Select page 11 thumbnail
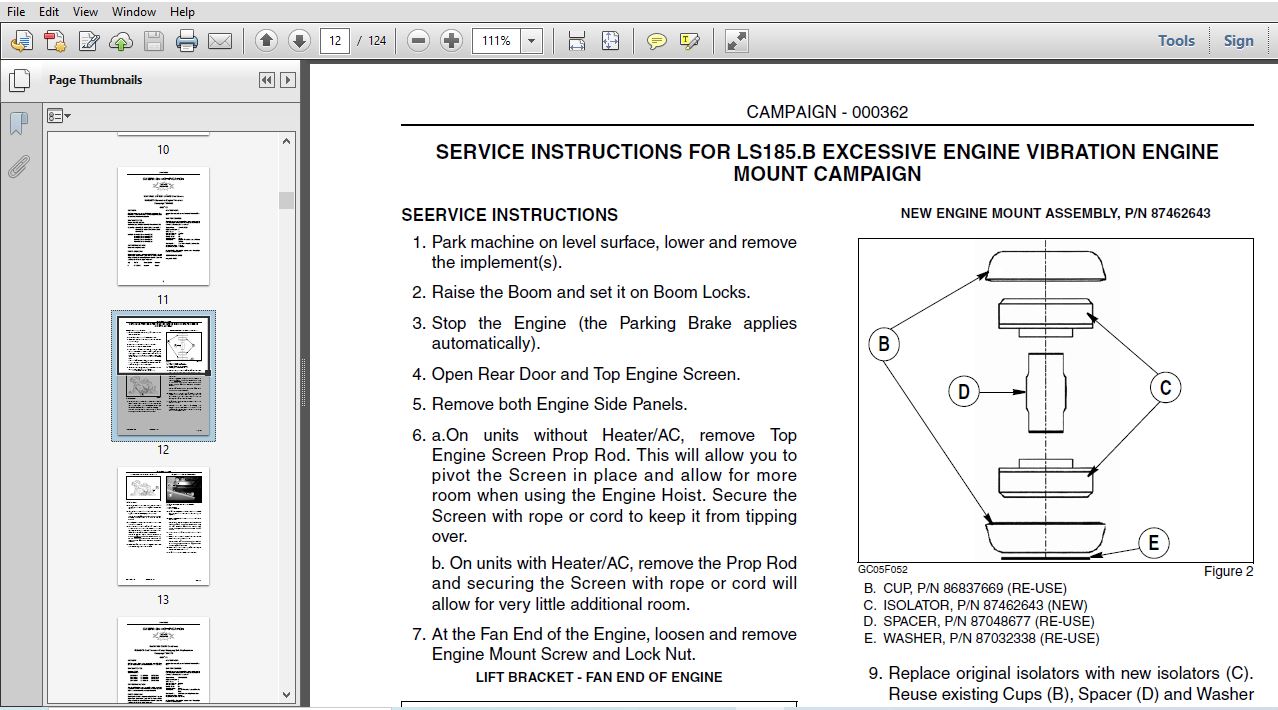This screenshot has height=710, width=1278. [x=163, y=226]
